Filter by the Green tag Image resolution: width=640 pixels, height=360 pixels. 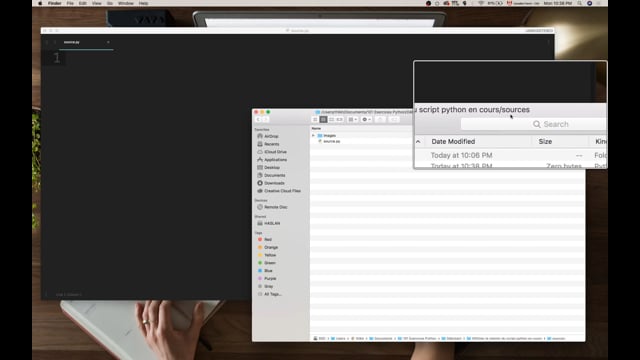(267, 263)
